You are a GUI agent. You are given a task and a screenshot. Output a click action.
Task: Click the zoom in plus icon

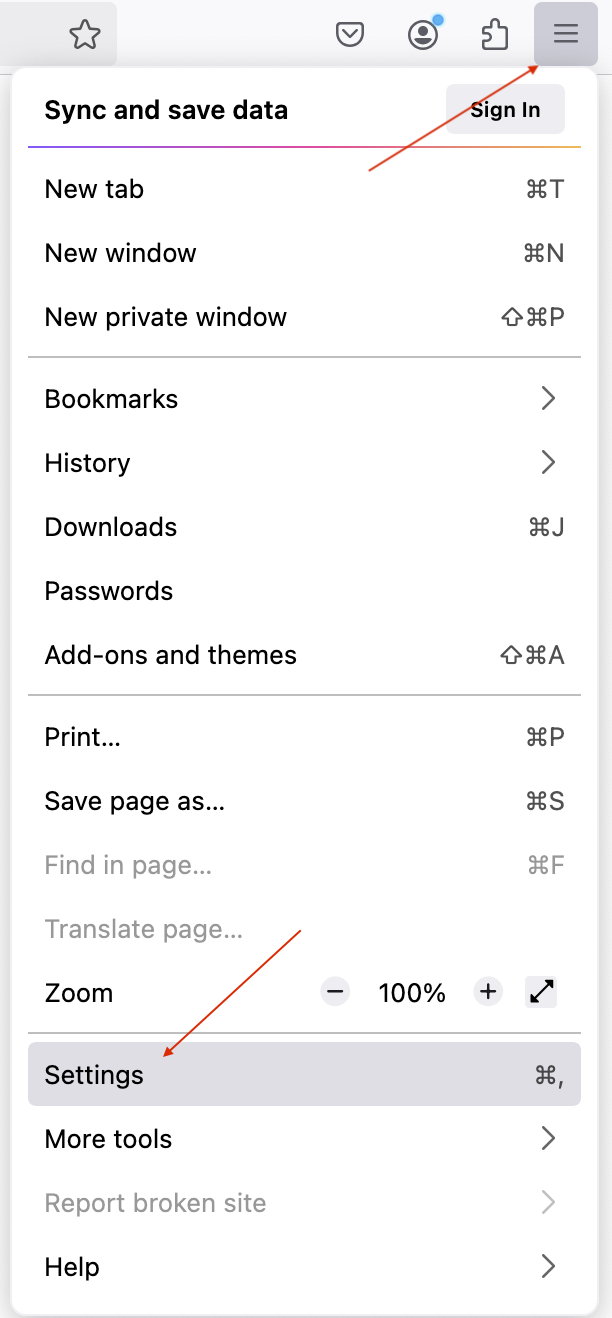488,992
